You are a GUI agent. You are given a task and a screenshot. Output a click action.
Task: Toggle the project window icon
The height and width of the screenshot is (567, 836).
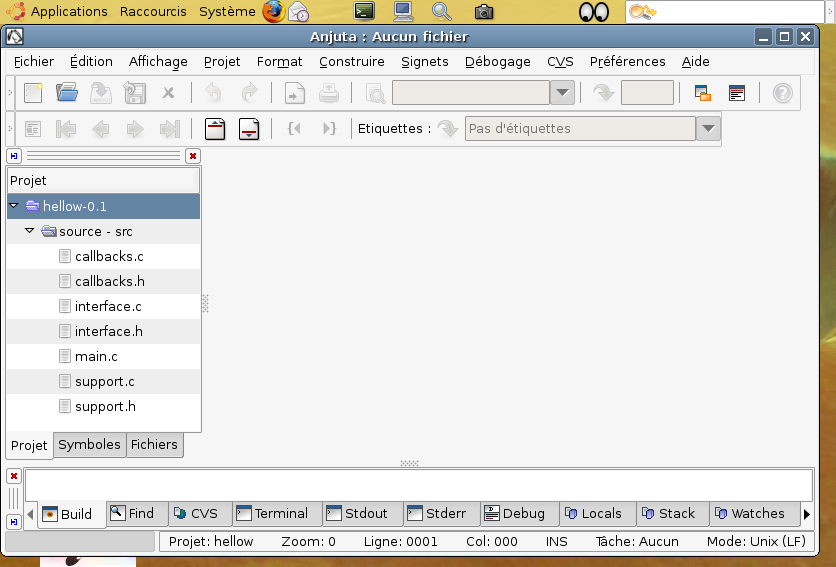click(703, 93)
